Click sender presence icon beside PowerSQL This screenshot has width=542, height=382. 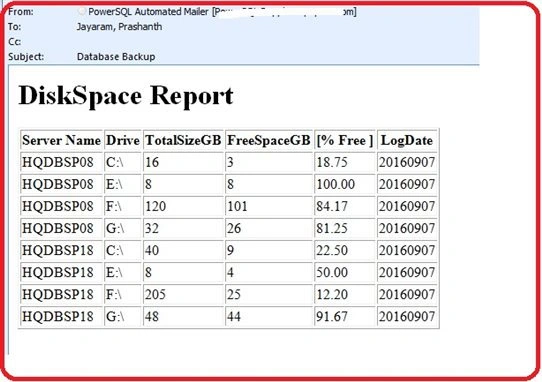pos(82,11)
